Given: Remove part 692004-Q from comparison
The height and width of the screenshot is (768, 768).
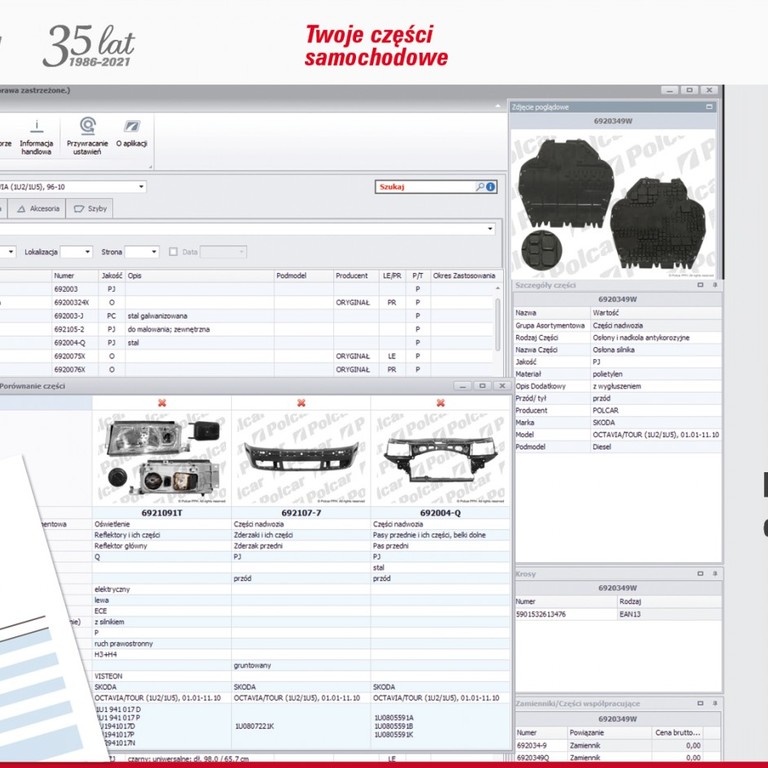Looking at the screenshot, I should [440, 403].
